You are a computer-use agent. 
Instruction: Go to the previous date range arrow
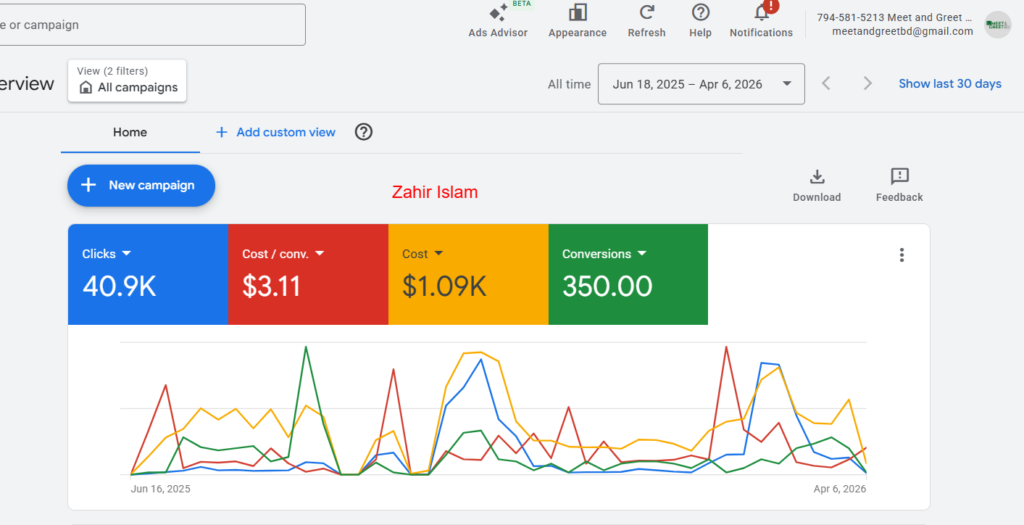coord(826,84)
